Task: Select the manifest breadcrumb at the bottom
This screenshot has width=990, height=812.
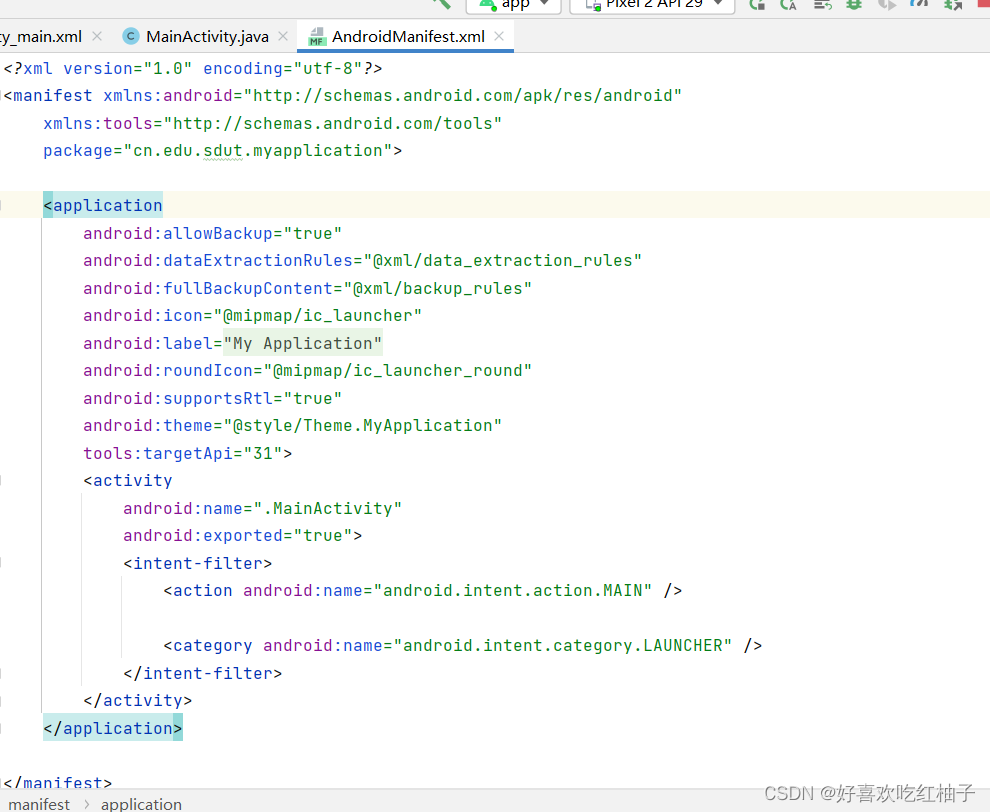Action: pyautogui.click(x=38, y=804)
